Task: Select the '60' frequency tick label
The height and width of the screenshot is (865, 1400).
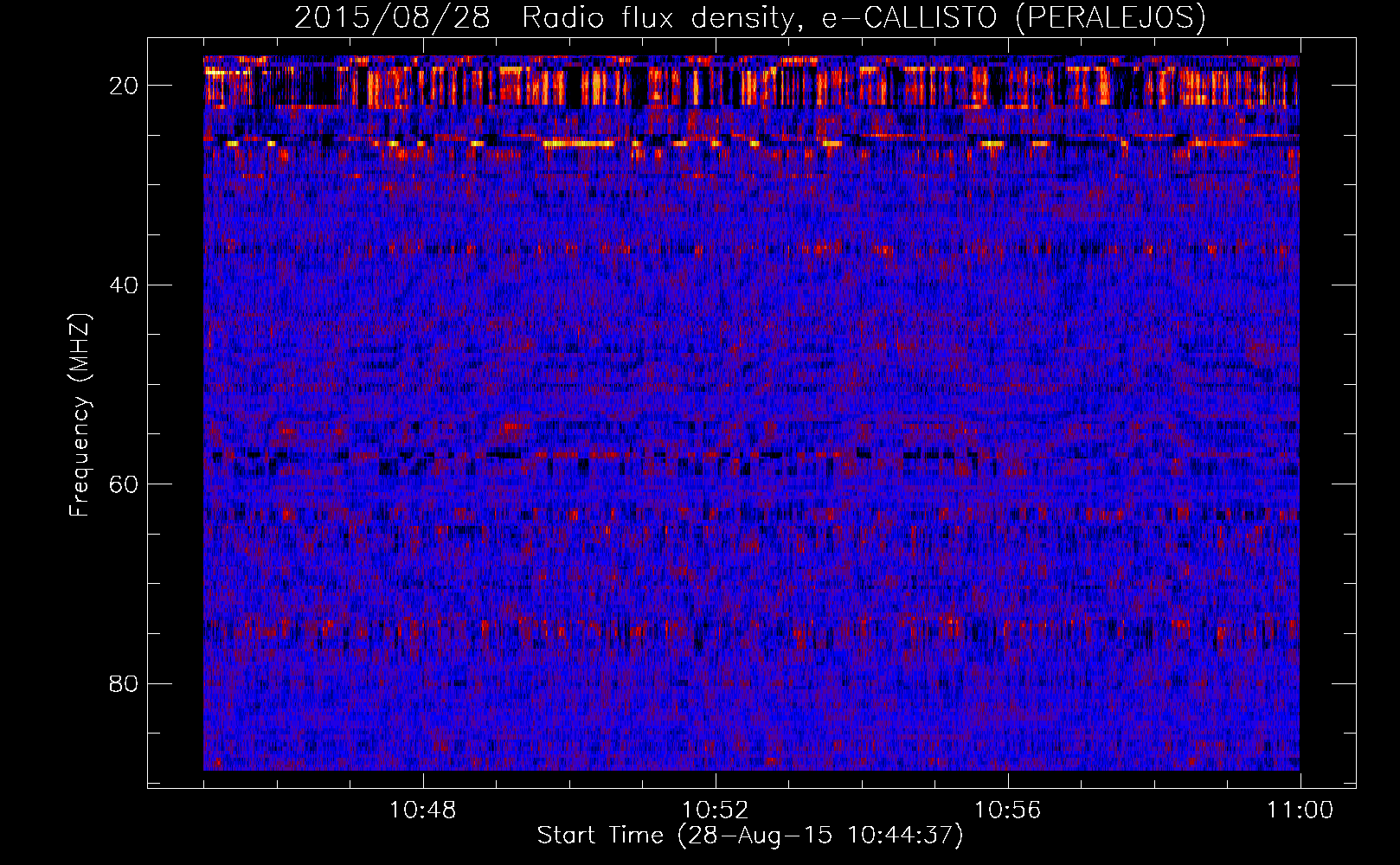Action: tap(125, 484)
